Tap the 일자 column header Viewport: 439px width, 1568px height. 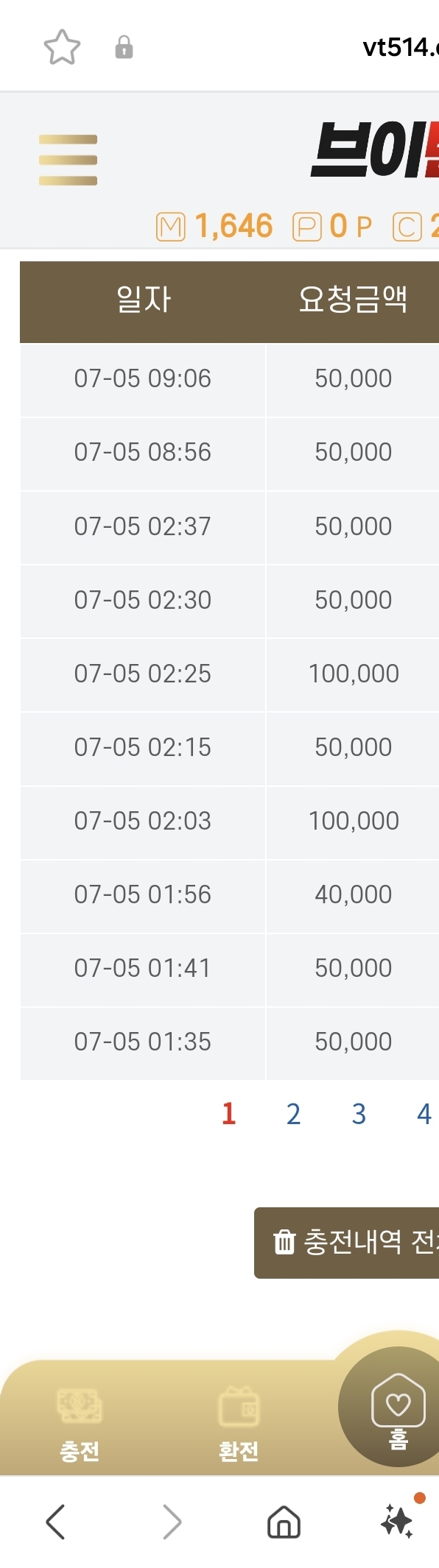(x=143, y=300)
